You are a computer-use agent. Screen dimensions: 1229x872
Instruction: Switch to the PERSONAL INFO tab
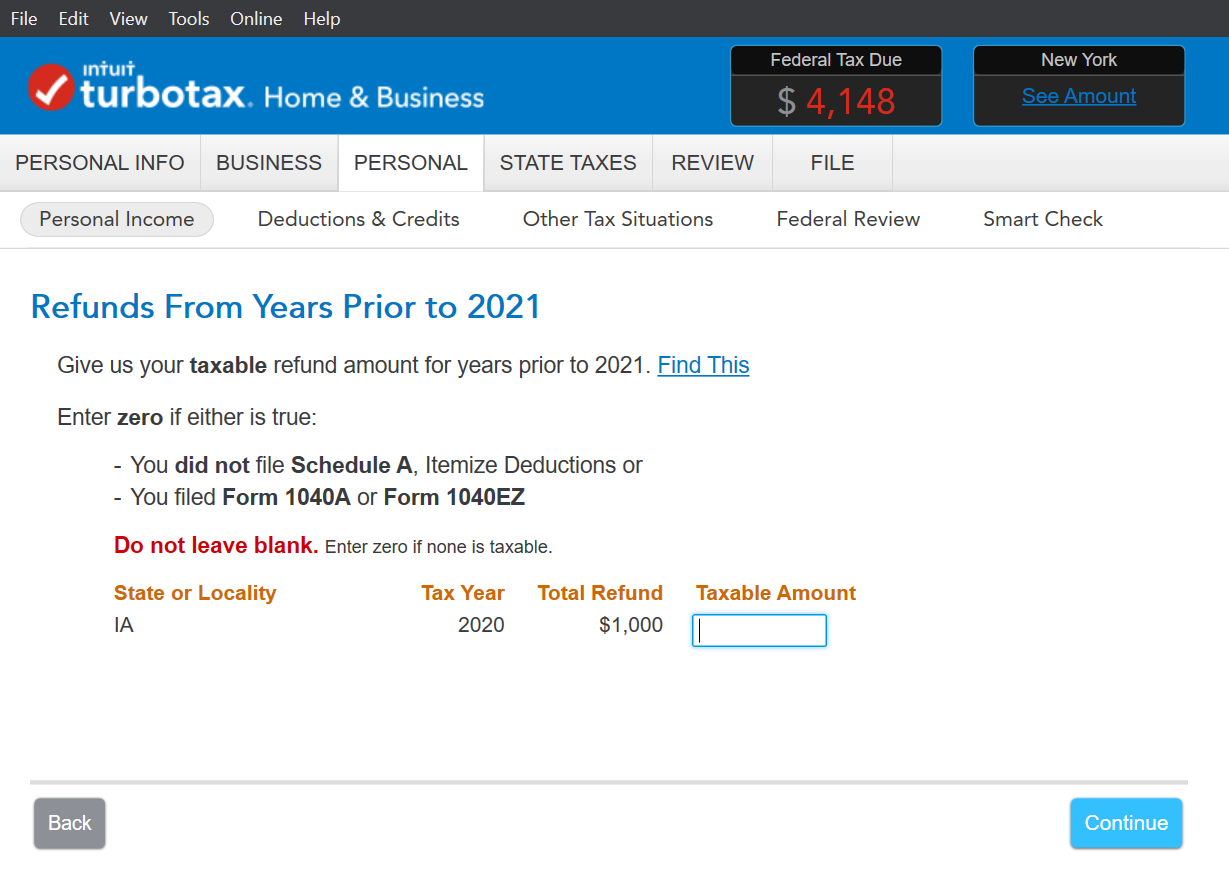(100, 163)
